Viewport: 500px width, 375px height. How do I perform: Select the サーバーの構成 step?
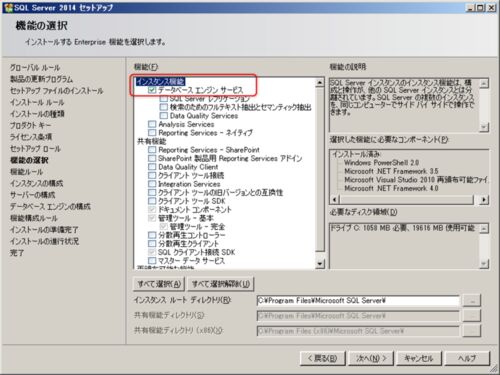coord(33,195)
